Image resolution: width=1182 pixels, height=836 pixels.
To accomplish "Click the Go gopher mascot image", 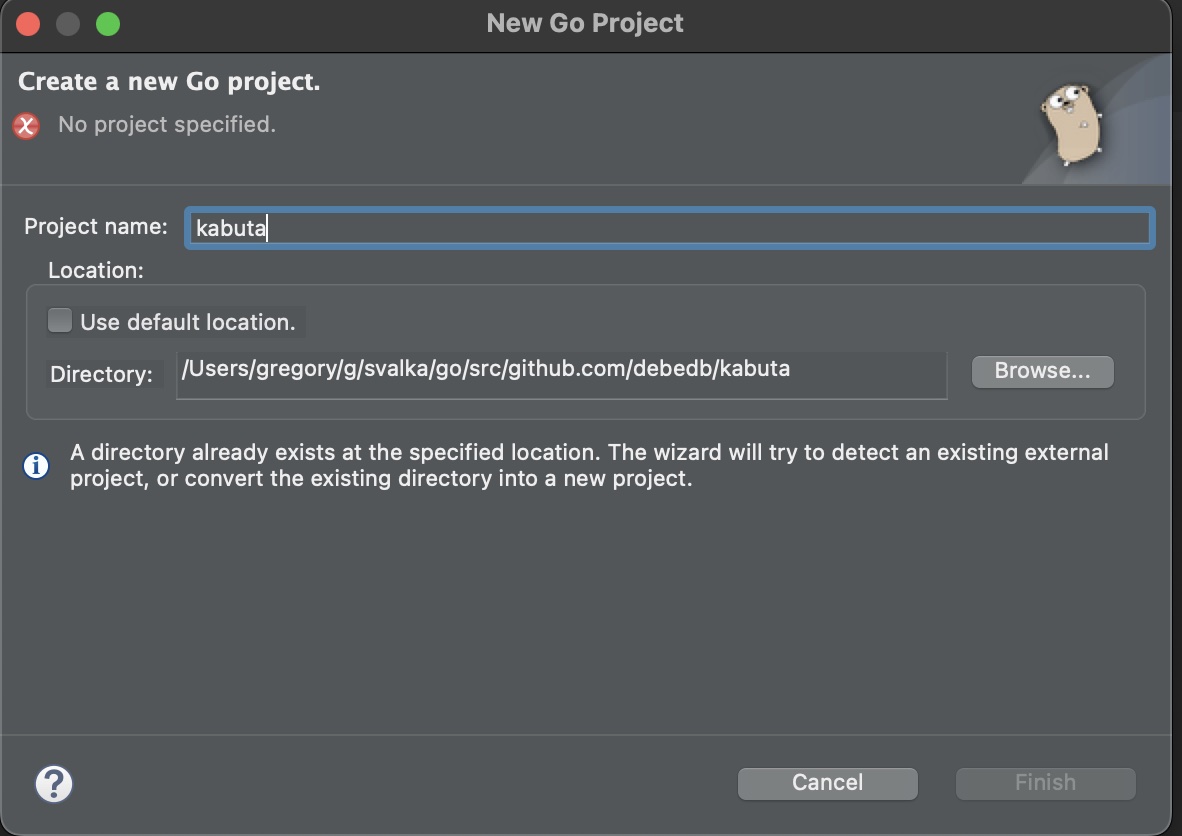I will coord(1072,124).
